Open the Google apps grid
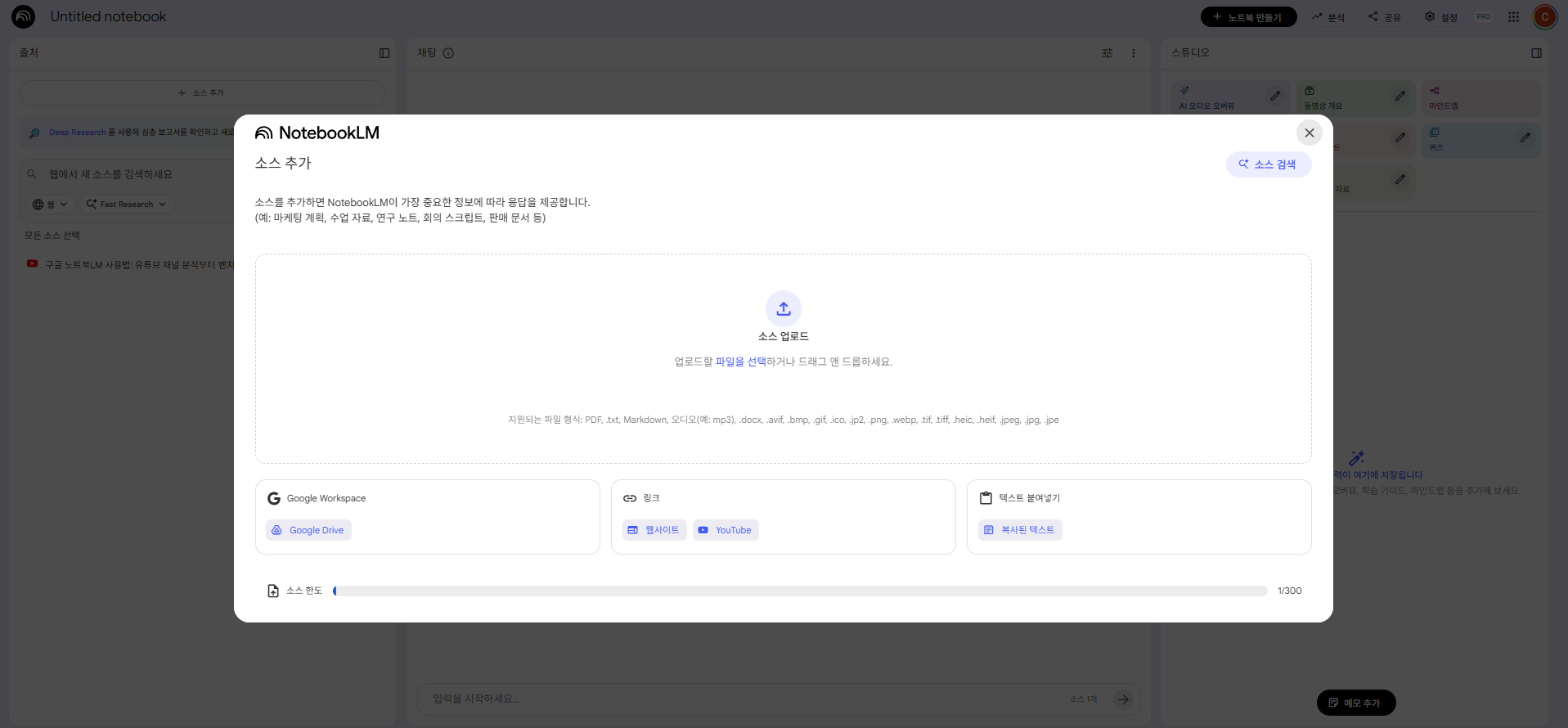This screenshot has height=728, width=1568. tap(1514, 16)
